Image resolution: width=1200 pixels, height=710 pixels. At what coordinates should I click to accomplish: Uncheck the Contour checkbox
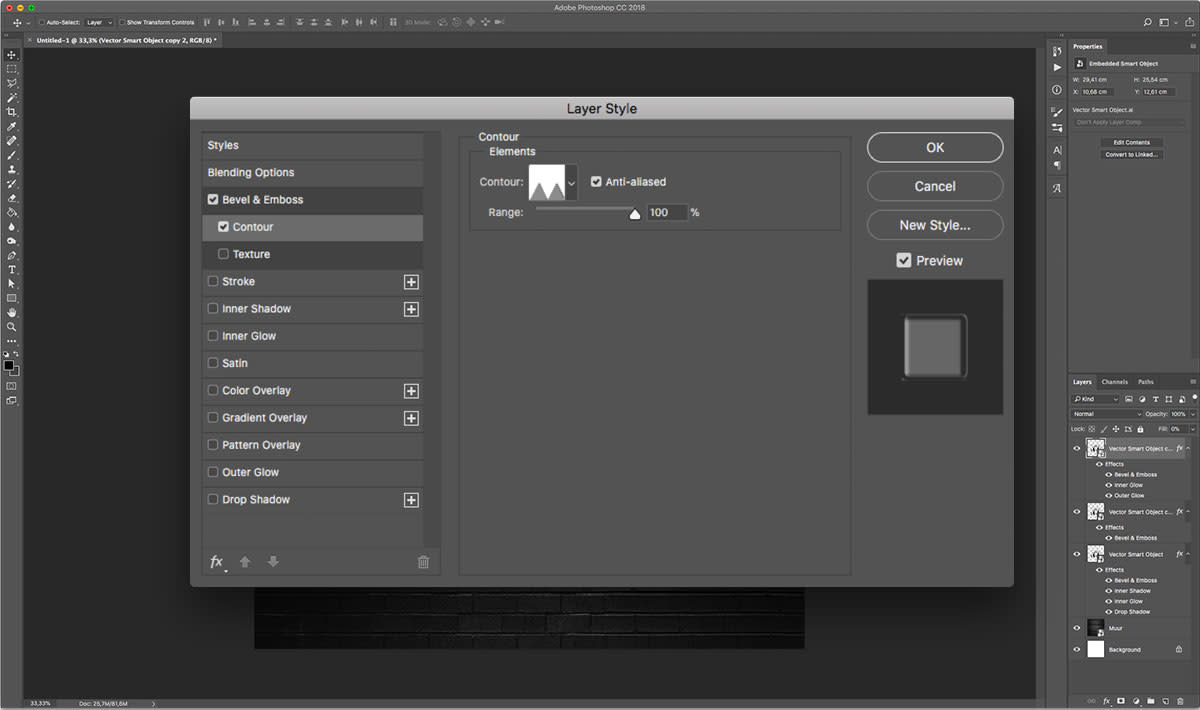click(223, 227)
